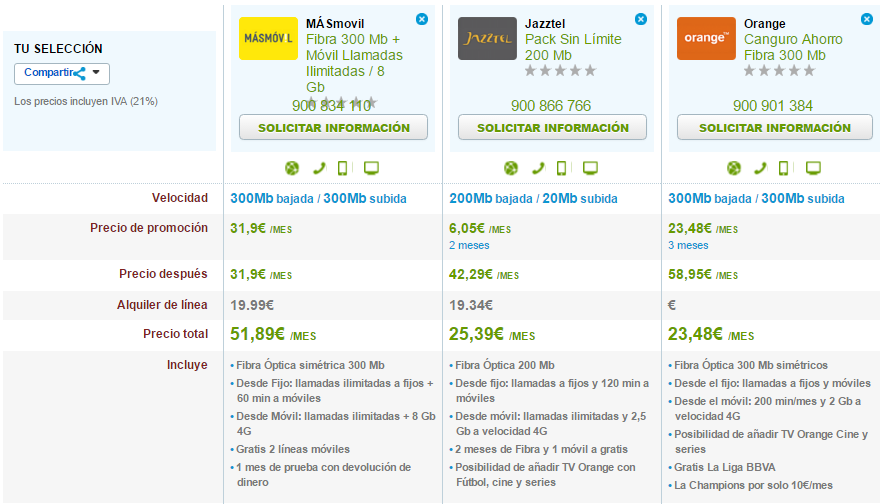Click 'Fibra Óptica simétrica 300 Mb' feature
889x504 pixels.
point(310,366)
